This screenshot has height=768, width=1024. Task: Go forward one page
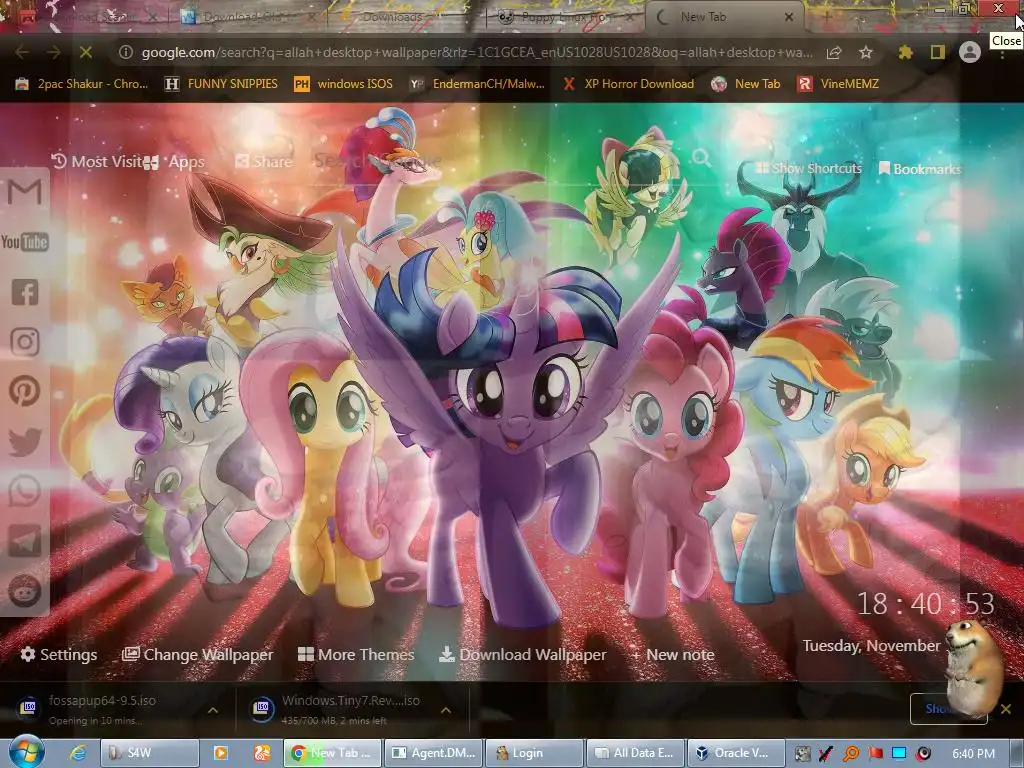coord(54,52)
